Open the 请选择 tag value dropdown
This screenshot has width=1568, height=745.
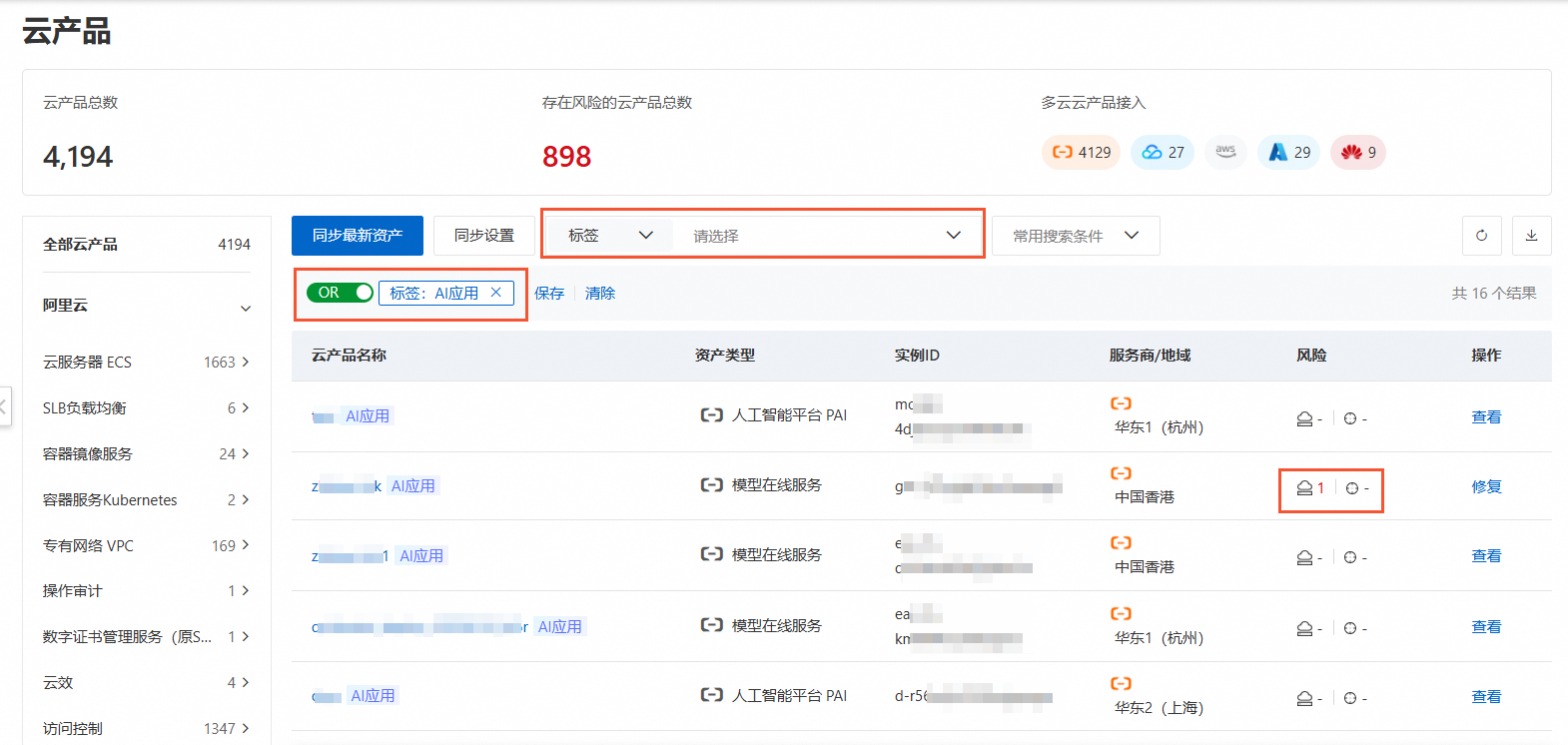click(x=827, y=236)
